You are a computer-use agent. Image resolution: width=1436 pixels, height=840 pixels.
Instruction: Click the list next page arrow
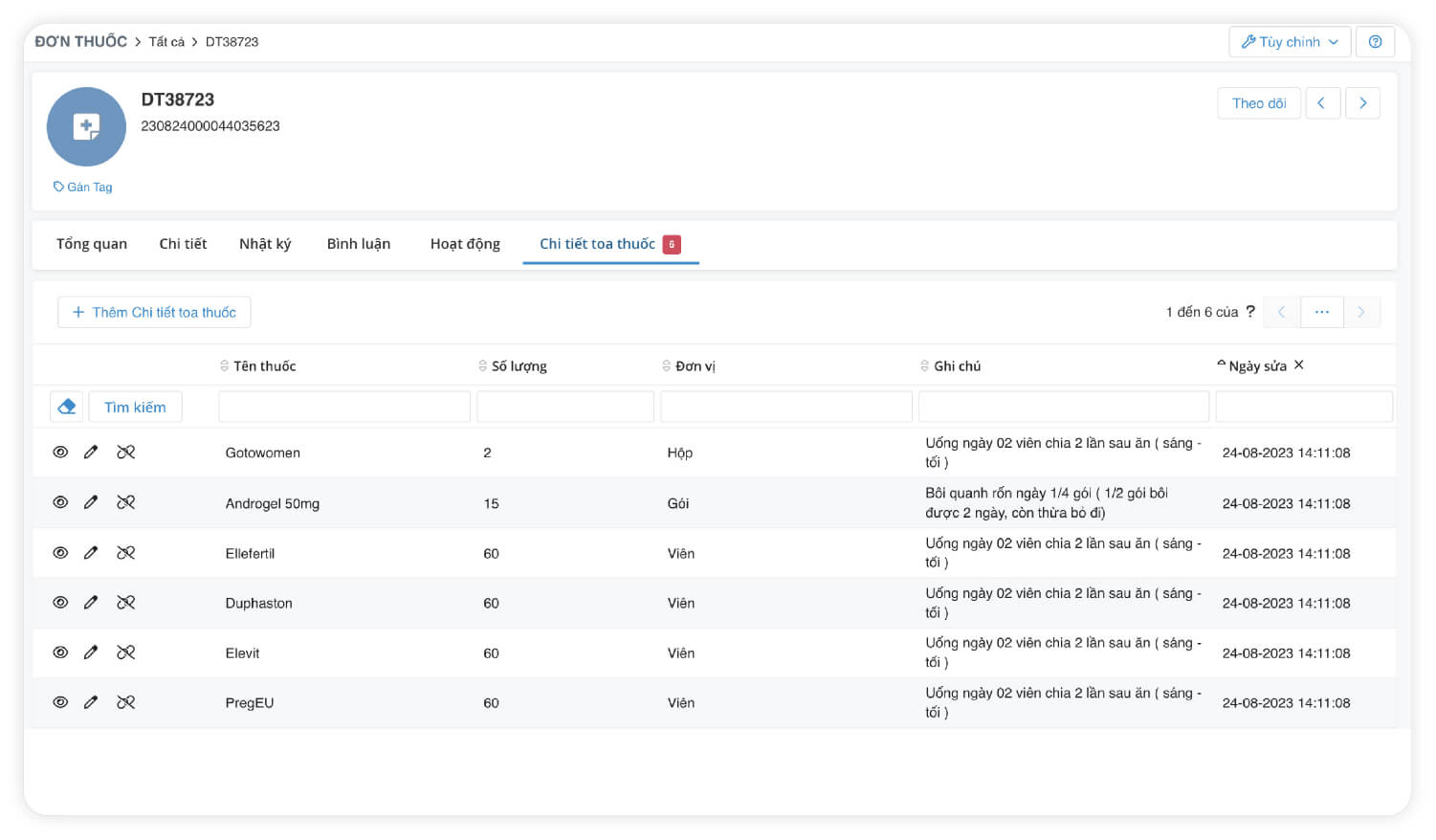(1361, 312)
